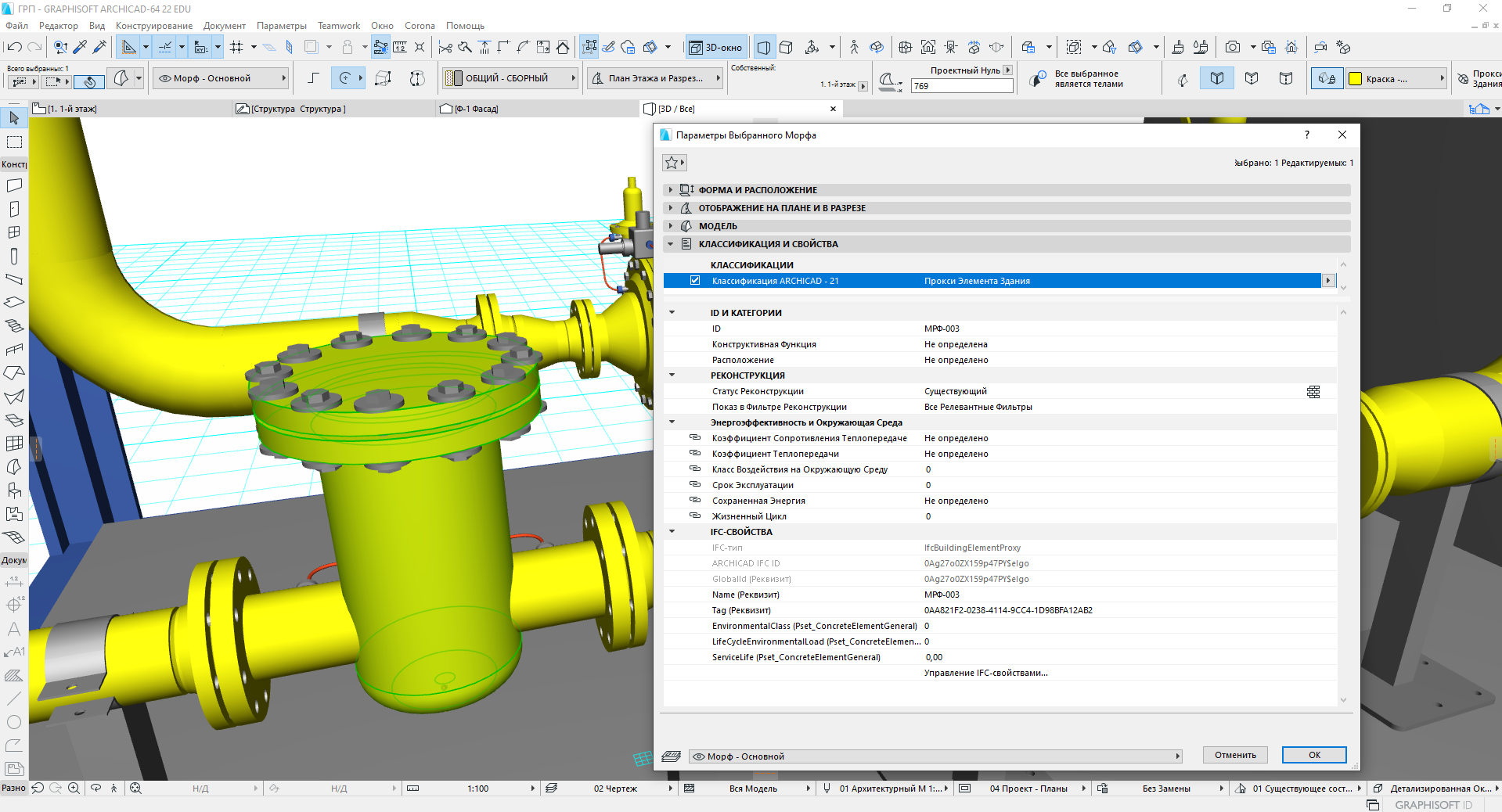
Task: Click the Отменить button
Action: pos(1235,755)
